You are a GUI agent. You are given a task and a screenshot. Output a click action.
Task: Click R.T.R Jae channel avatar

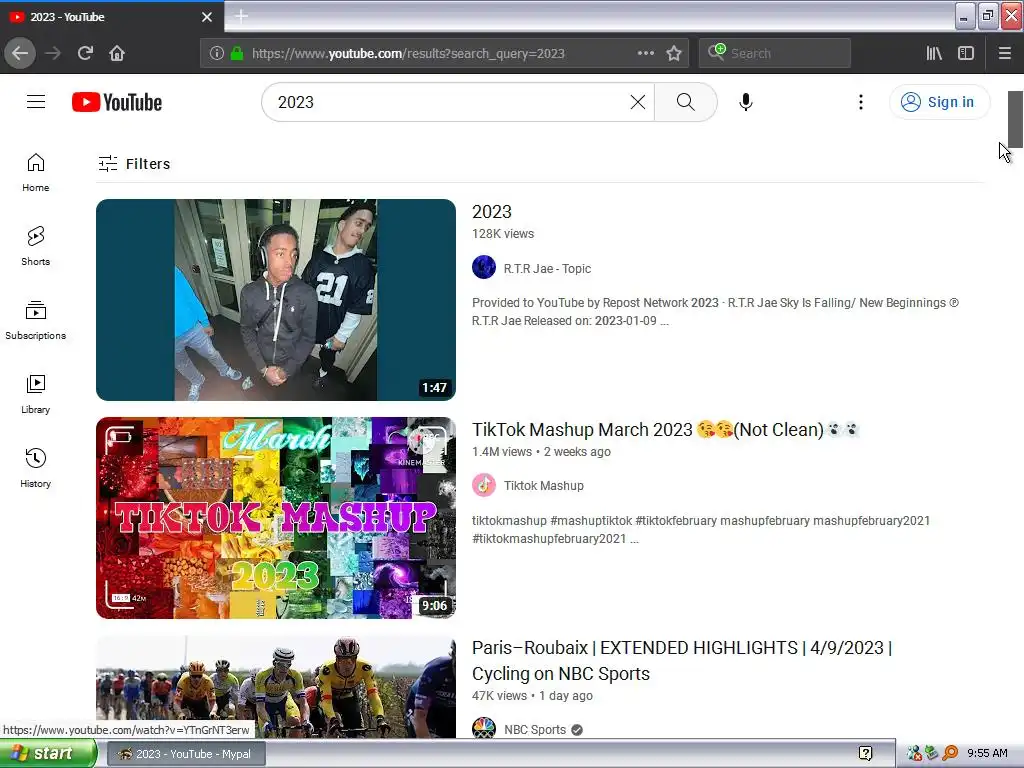pyautogui.click(x=484, y=267)
